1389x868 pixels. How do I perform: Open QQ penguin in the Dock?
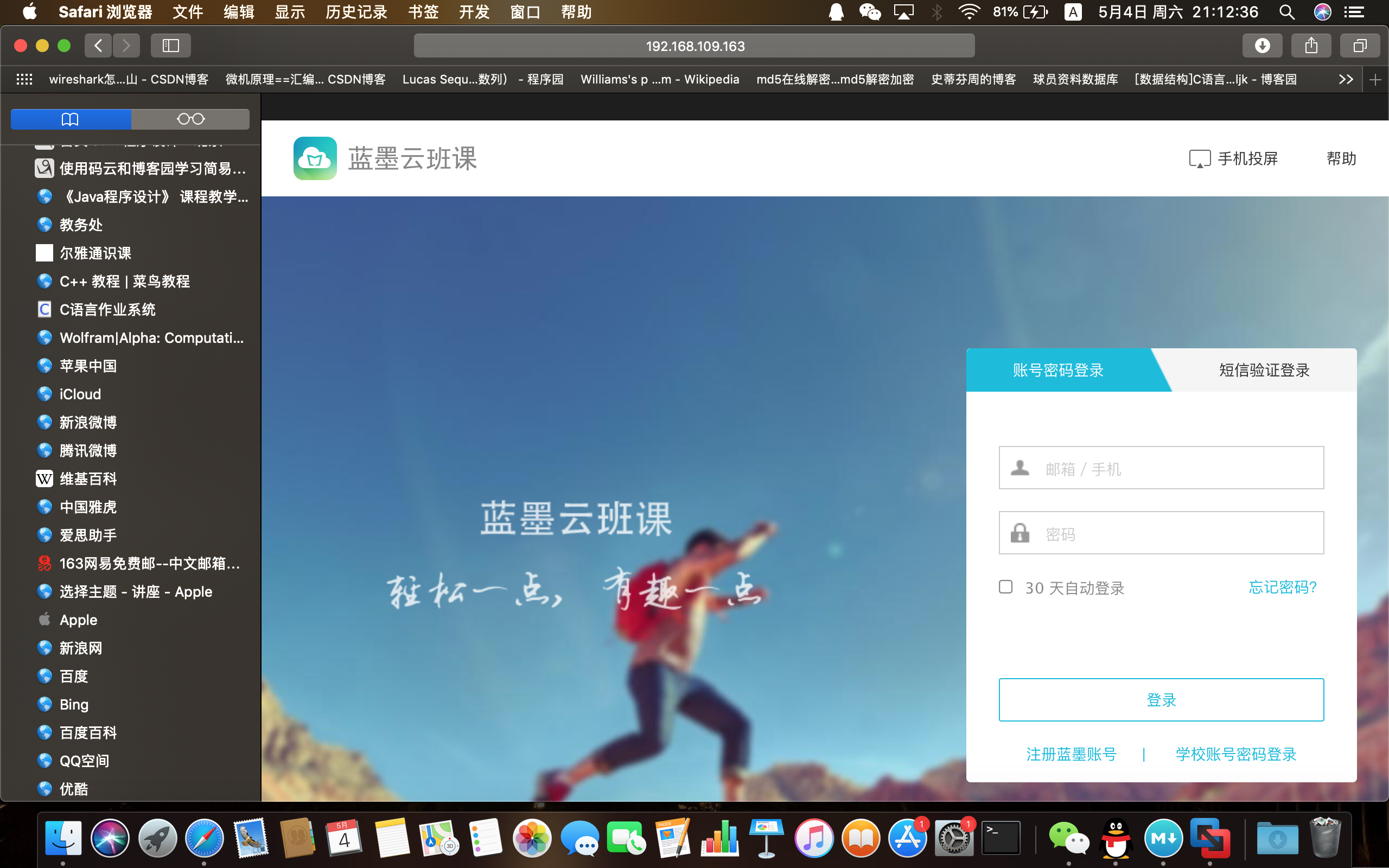click(x=1115, y=838)
